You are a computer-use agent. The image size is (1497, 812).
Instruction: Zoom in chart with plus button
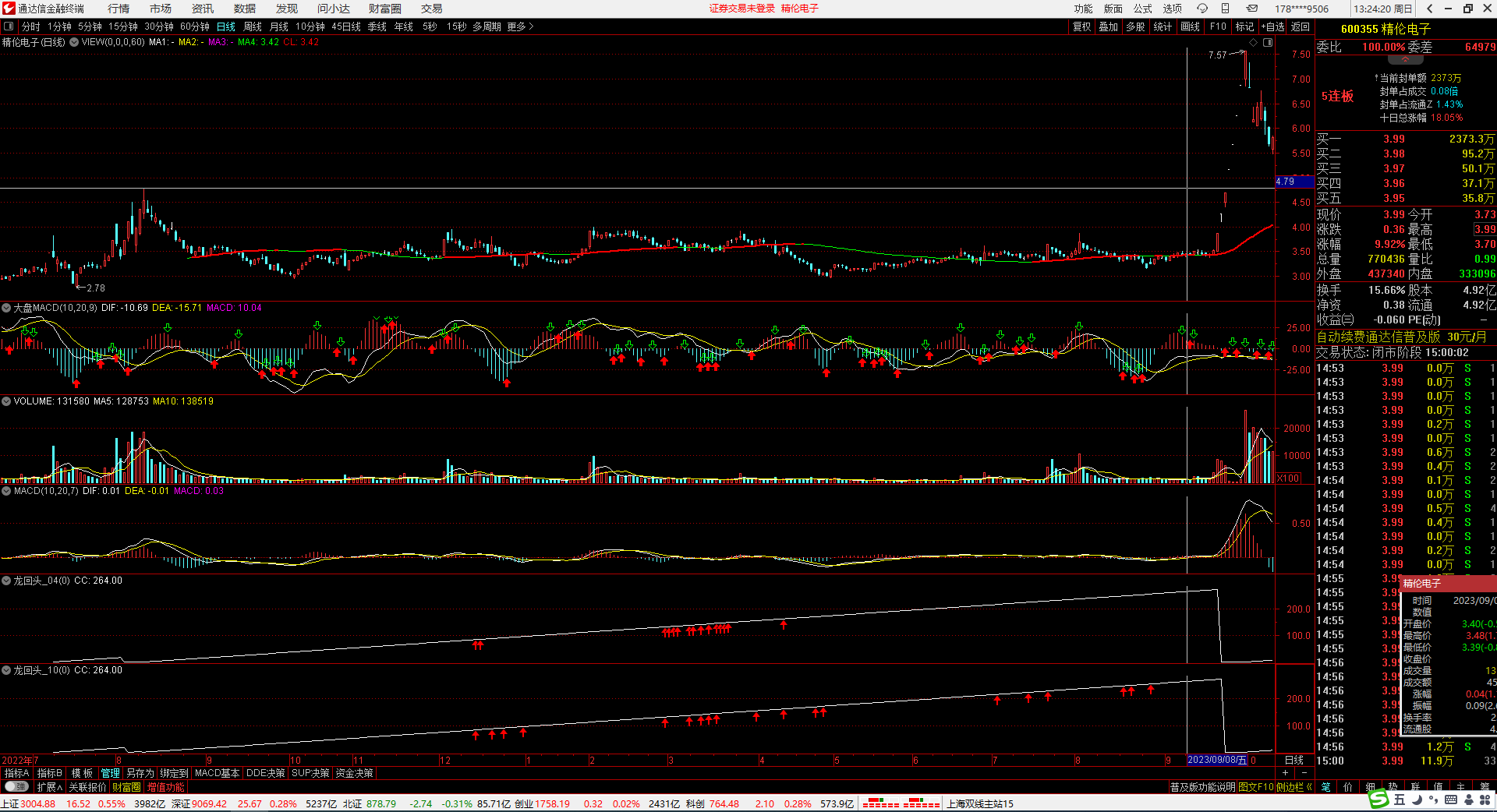tap(1286, 773)
